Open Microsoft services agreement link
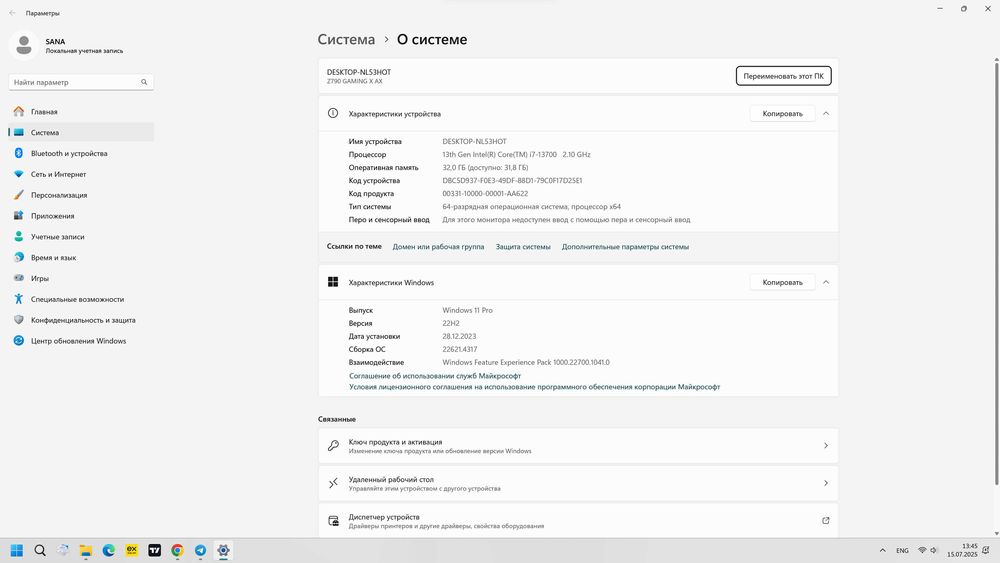The height and width of the screenshot is (563, 1000). pyautogui.click(x=435, y=376)
